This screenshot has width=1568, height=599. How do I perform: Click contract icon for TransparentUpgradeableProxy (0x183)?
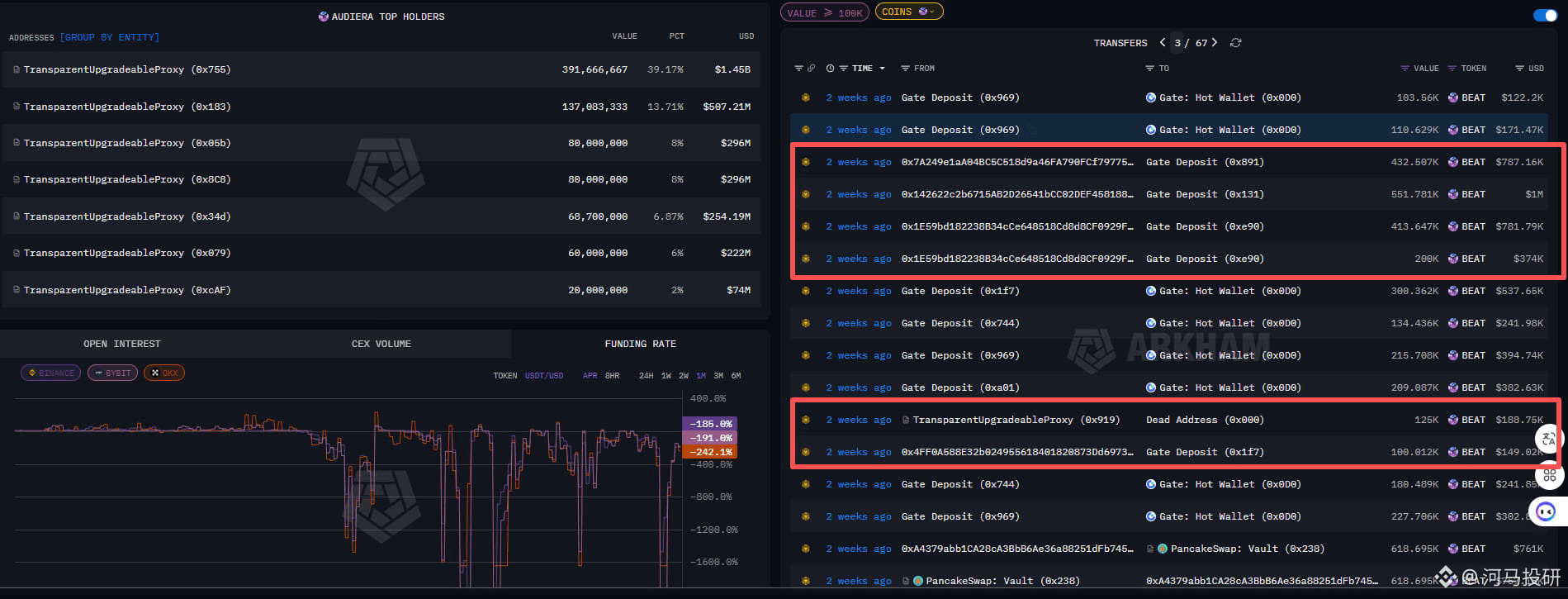point(17,107)
